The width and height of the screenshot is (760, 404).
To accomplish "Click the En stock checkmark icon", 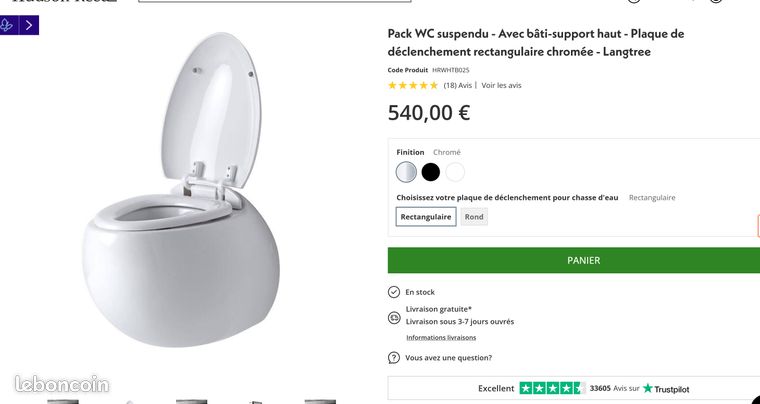I will click(394, 292).
